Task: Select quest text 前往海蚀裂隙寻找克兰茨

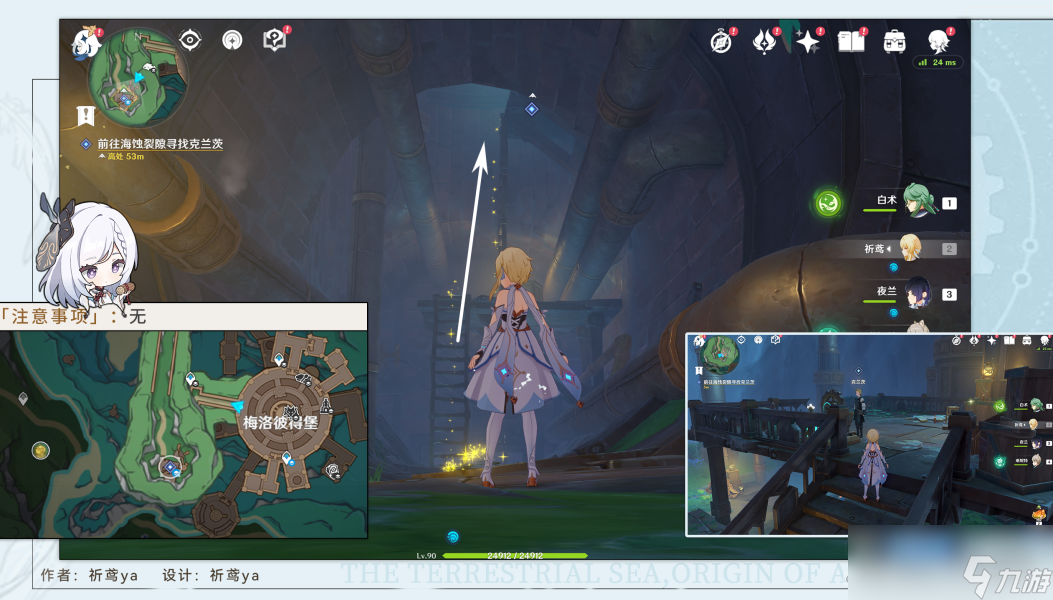Action: tap(160, 143)
